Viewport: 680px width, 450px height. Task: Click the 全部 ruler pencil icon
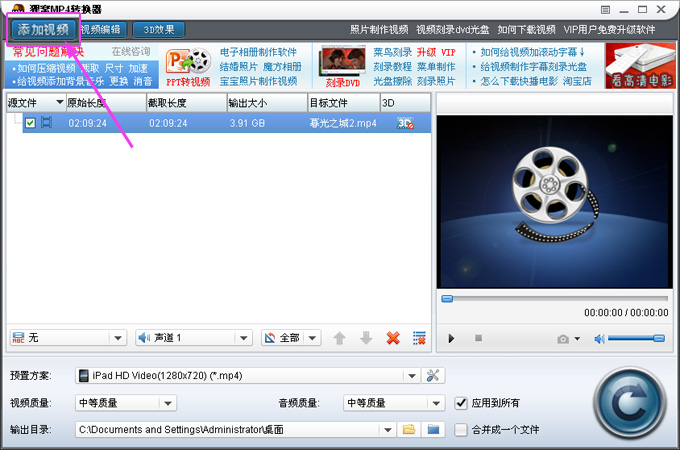tap(270, 338)
